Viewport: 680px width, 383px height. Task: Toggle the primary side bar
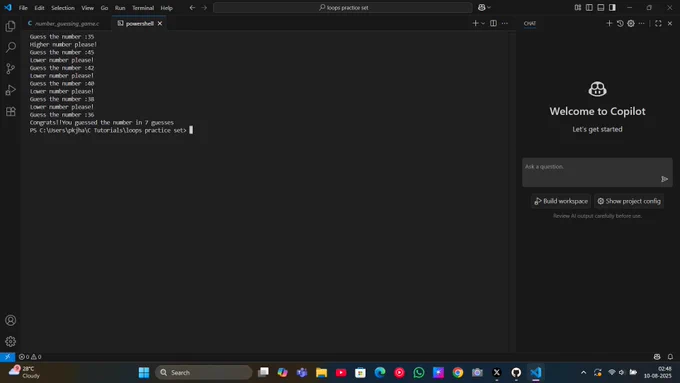point(589,7)
